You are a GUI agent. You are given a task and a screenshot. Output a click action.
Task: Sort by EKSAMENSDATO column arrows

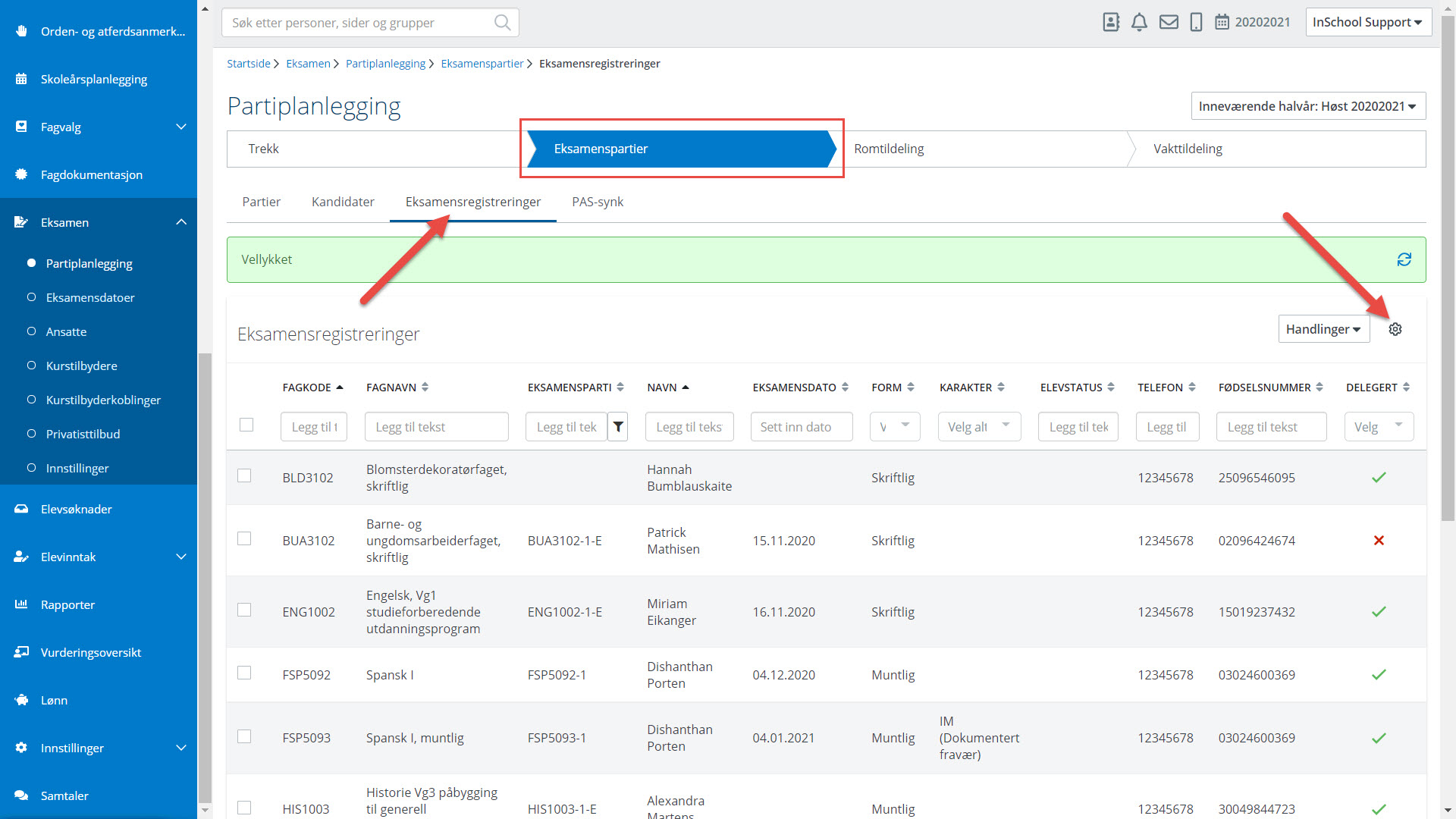(845, 388)
